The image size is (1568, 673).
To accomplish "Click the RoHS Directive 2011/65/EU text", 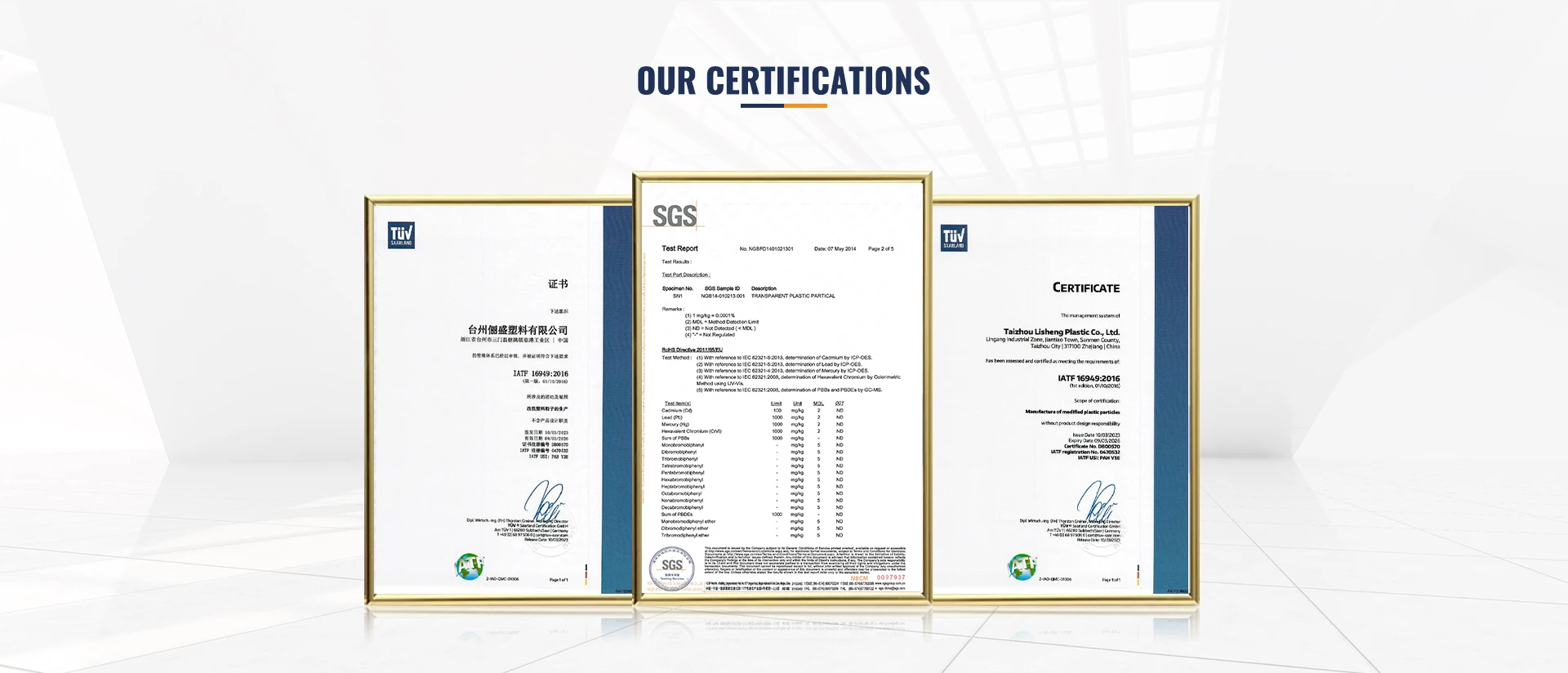I will click(692, 350).
